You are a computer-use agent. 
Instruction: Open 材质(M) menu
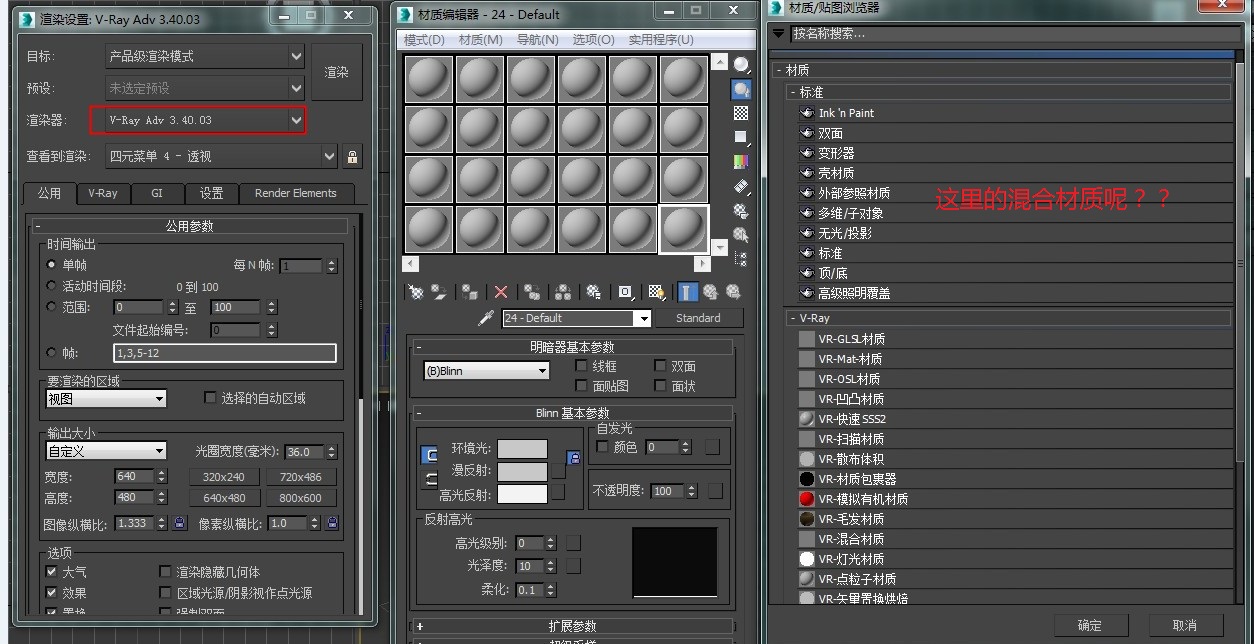481,40
